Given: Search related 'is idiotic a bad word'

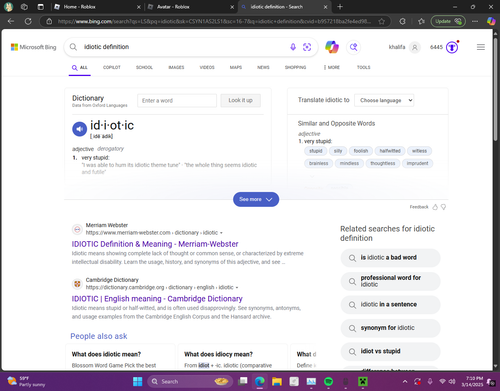Looking at the screenshot, I should pos(390,258).
